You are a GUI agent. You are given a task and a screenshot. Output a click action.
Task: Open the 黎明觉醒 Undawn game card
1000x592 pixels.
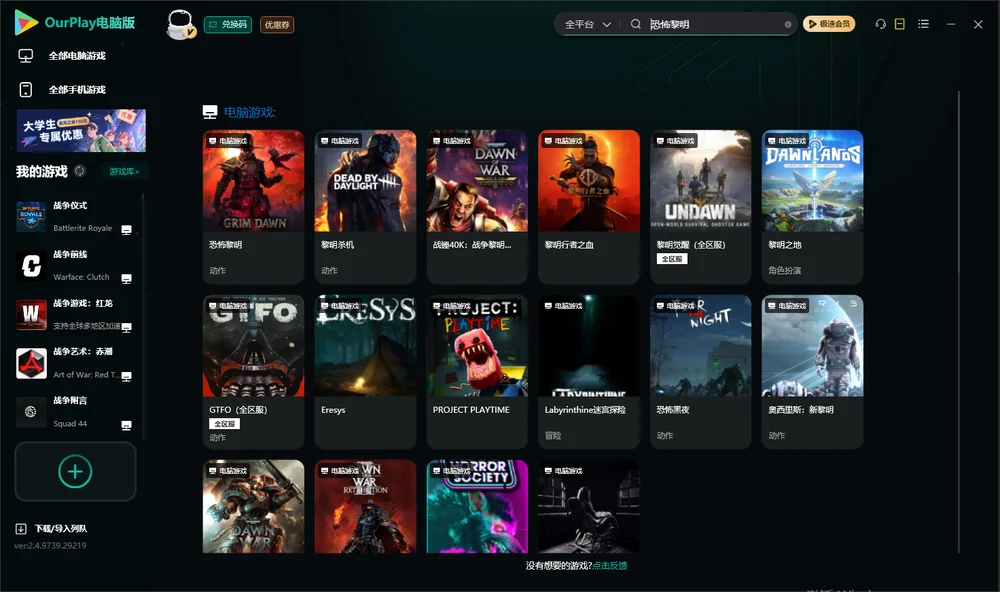(x=700, y=207)
